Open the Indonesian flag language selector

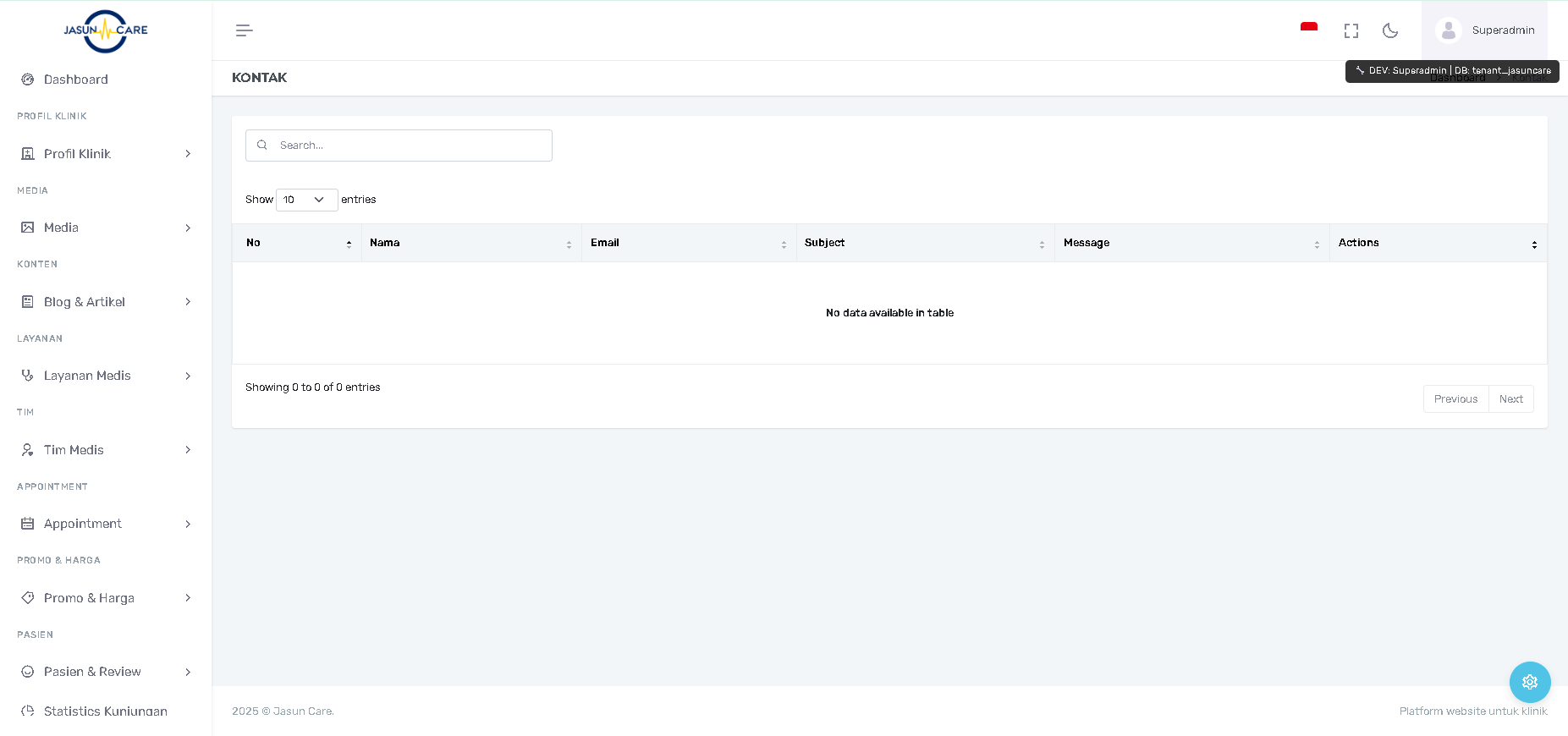(1308, 30)
